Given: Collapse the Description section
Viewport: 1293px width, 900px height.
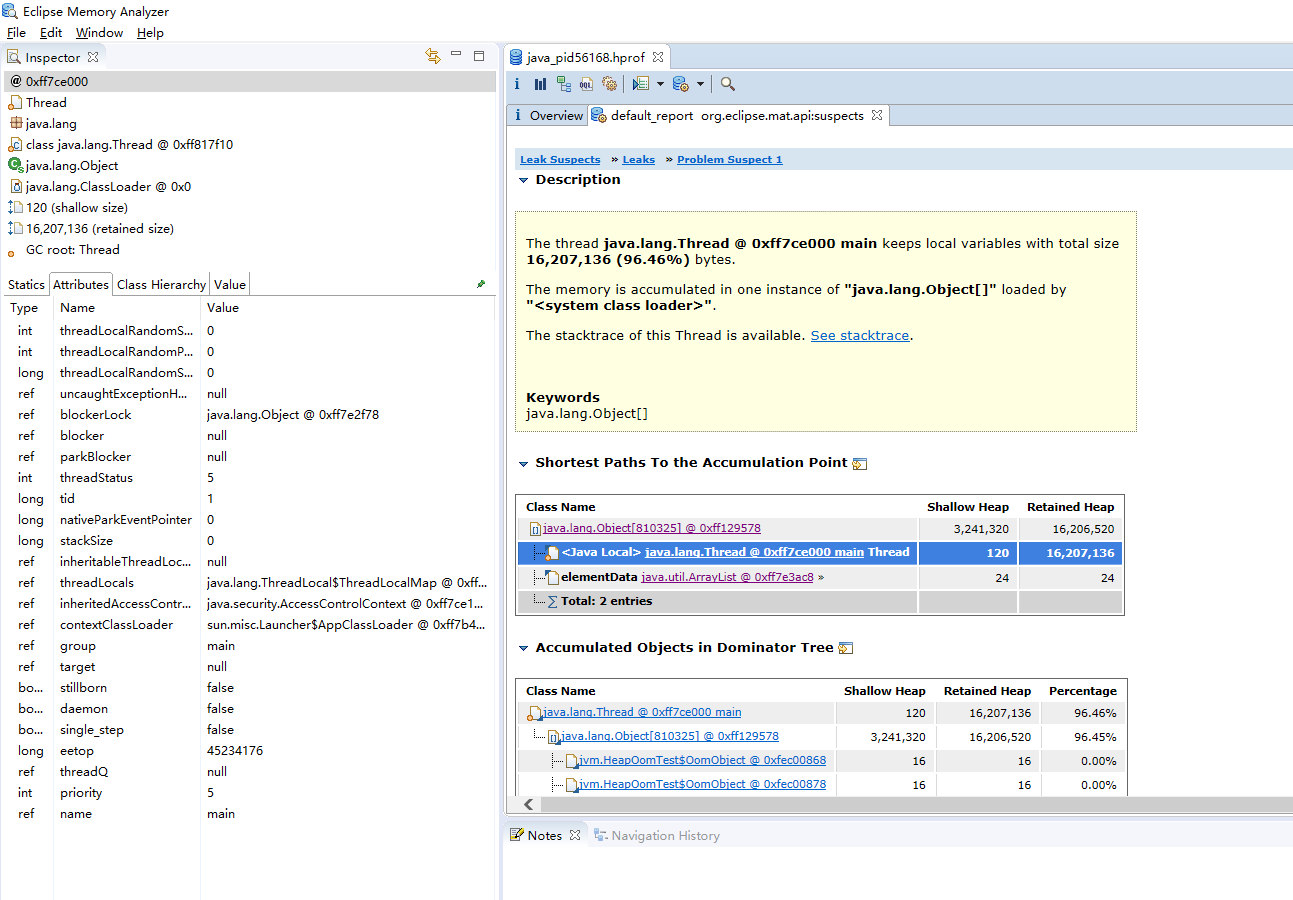Looking at the screenshot, I should click(523, 180).
